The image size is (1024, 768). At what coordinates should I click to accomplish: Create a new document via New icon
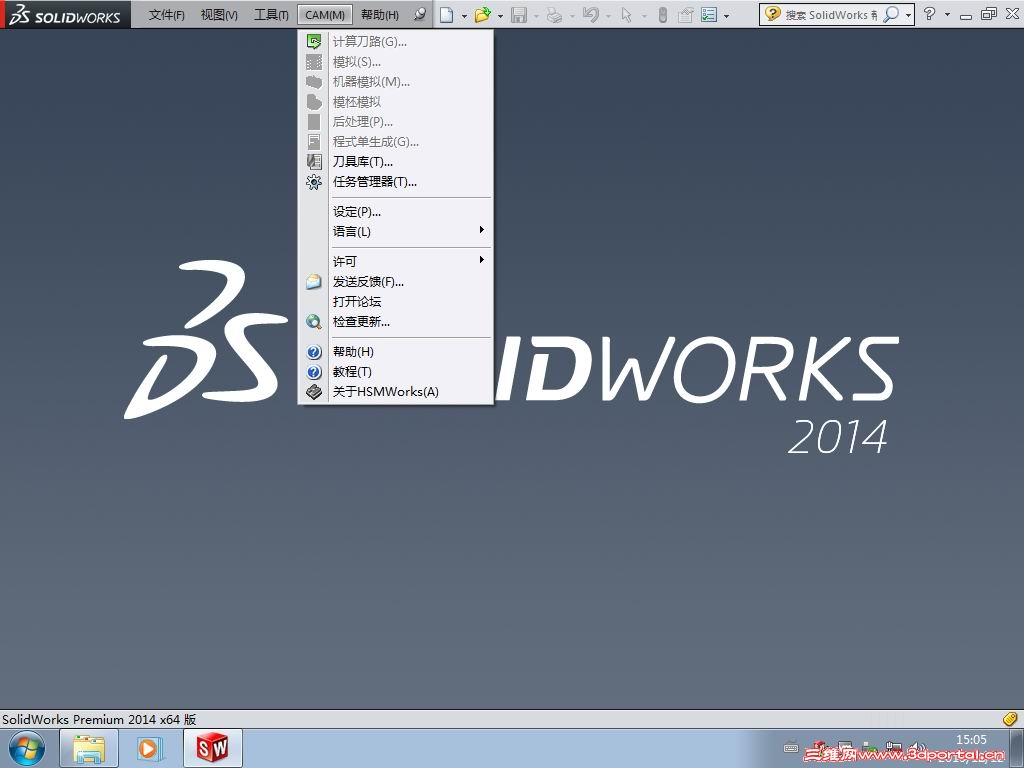click(x=447, y=14)
